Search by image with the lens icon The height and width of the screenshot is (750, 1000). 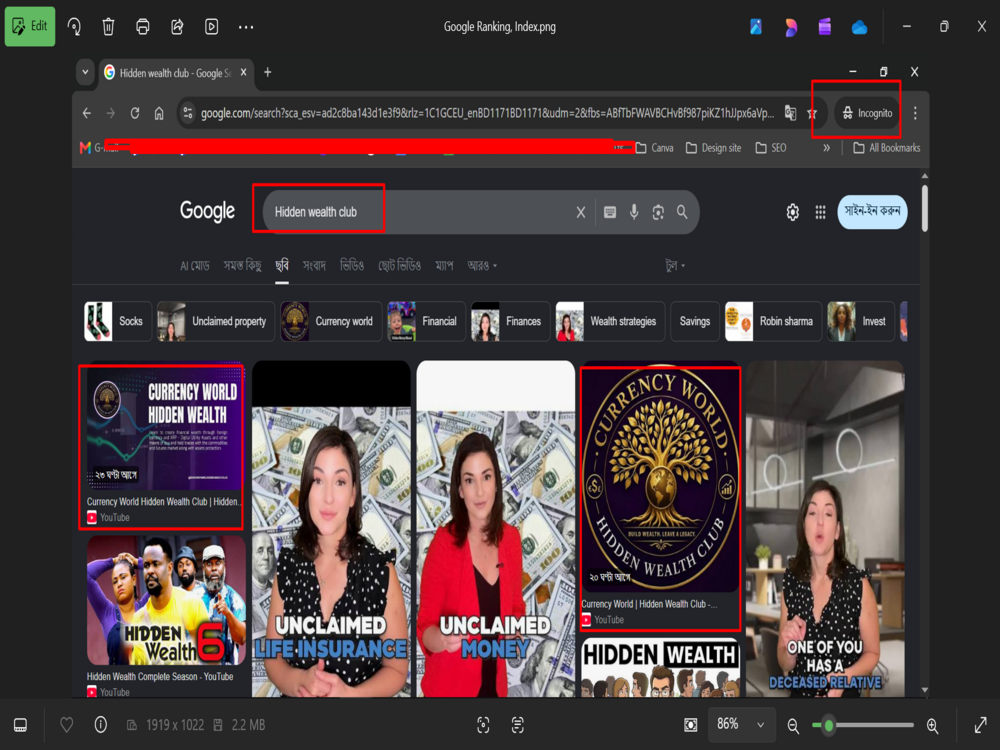[658, 212]
